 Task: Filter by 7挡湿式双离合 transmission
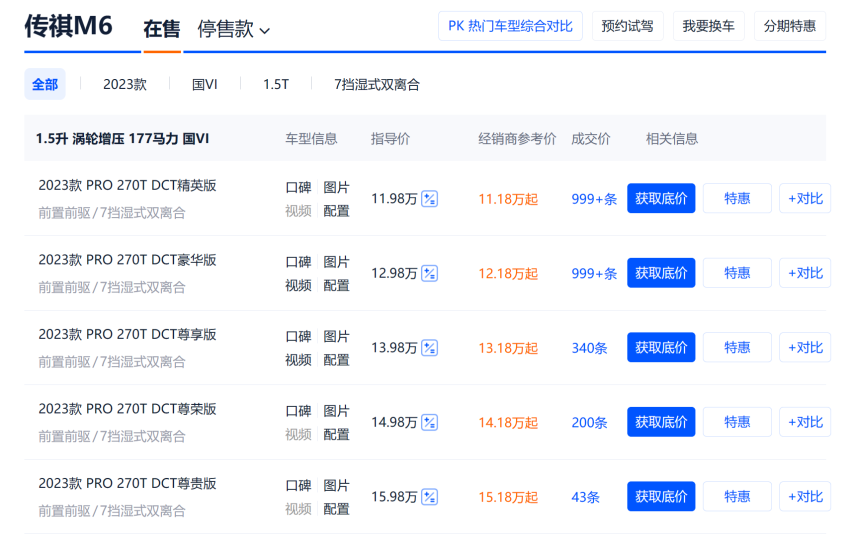tap(377, 84)
